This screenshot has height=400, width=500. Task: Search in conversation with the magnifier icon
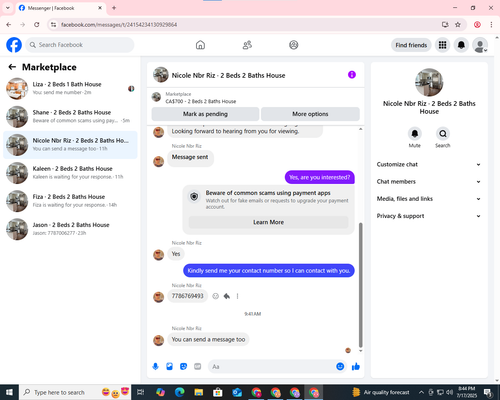pos(443,134)
